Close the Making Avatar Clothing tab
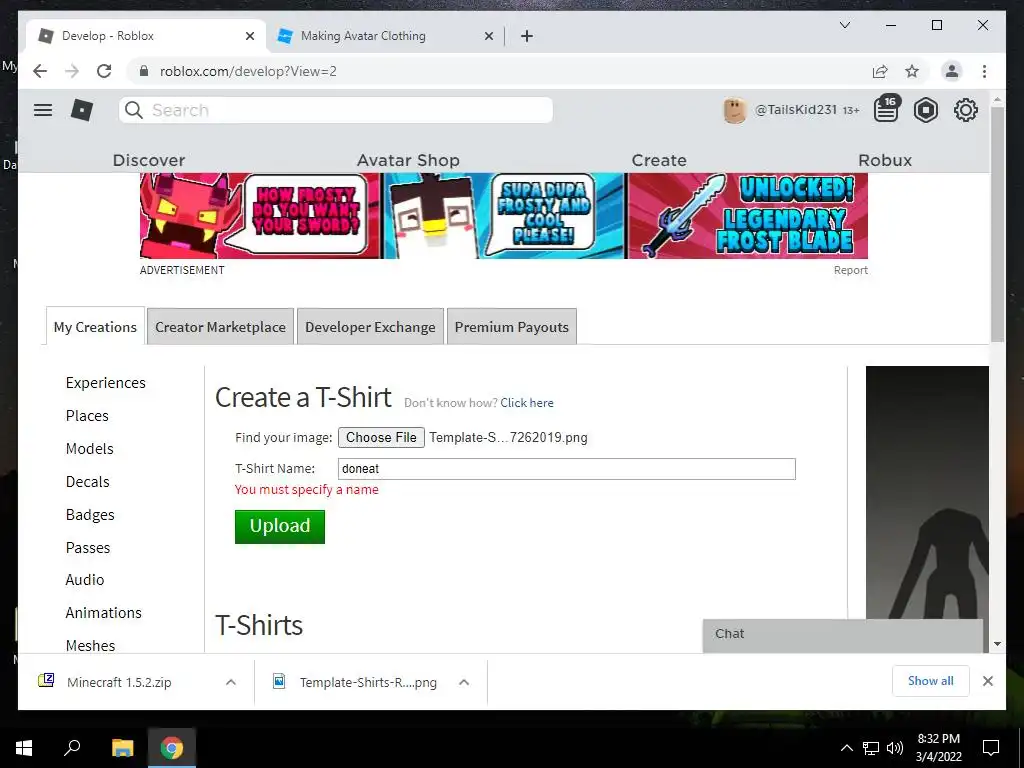 (488, 36)
